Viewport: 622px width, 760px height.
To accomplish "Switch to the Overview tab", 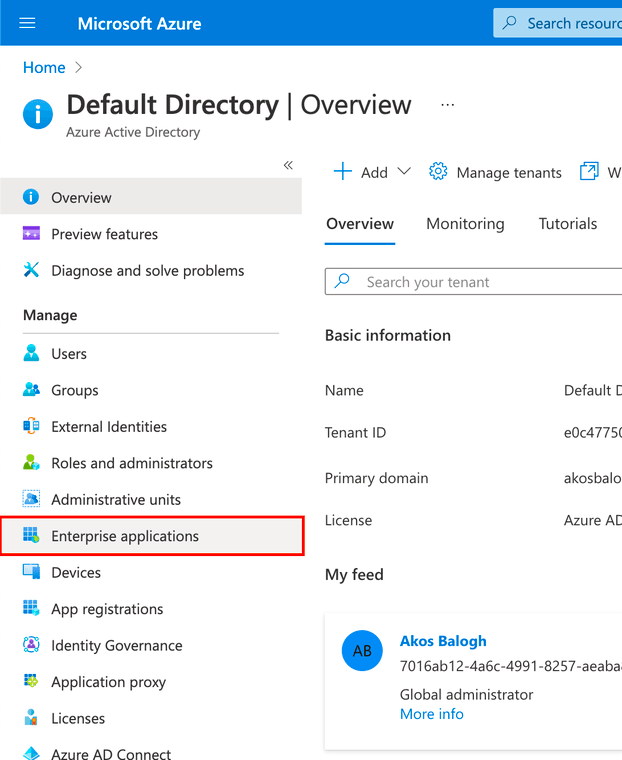I will [x=360, y=223].
